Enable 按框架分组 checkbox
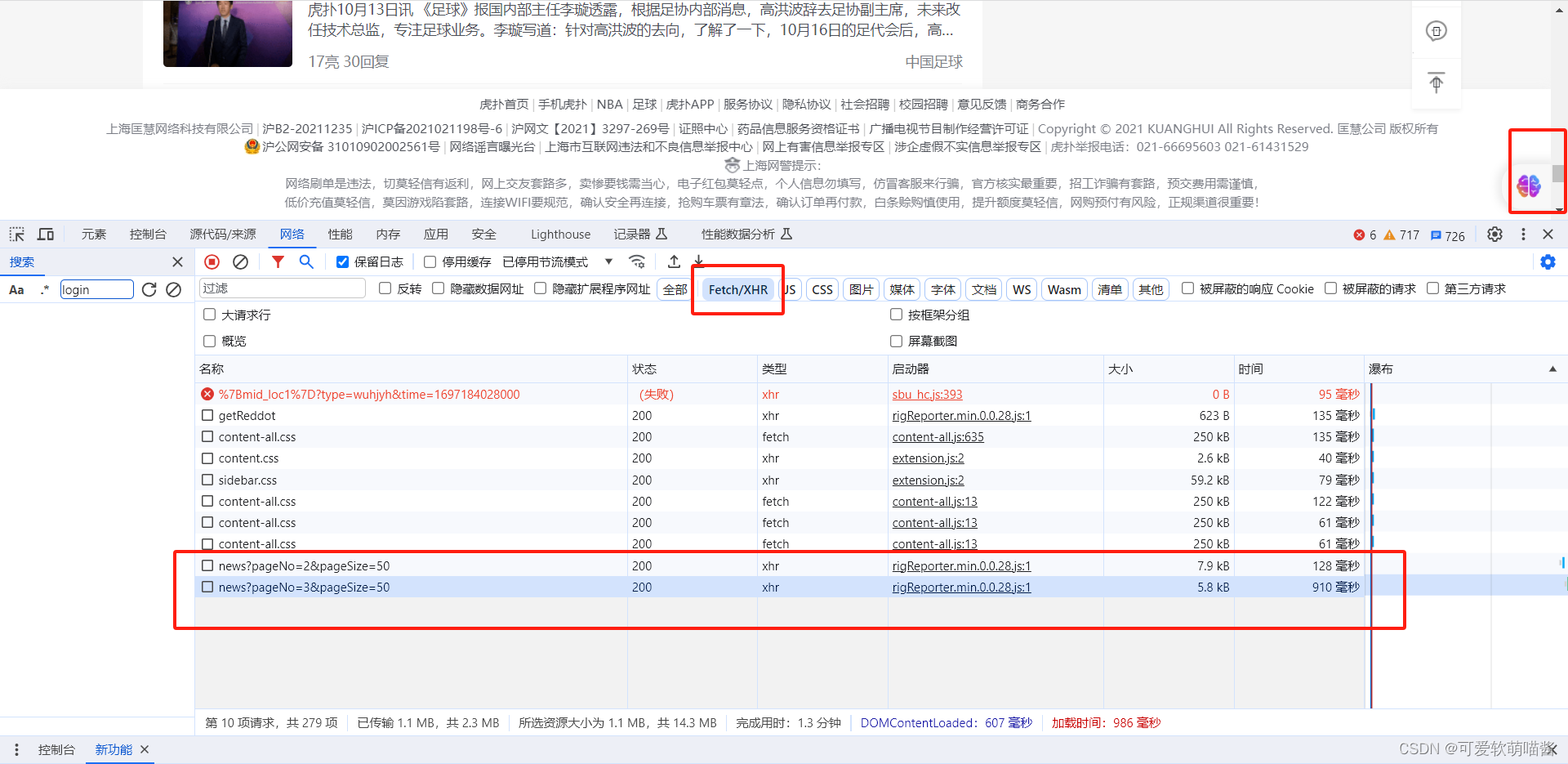The height and width of the screenshot is (764, 1568). (897, 315)
